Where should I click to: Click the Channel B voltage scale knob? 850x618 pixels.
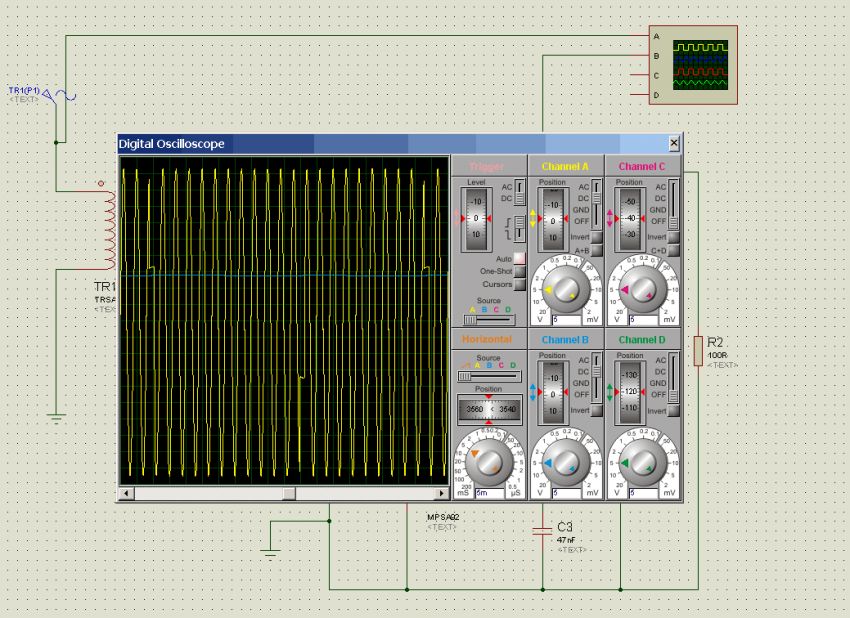coord(566,463)
